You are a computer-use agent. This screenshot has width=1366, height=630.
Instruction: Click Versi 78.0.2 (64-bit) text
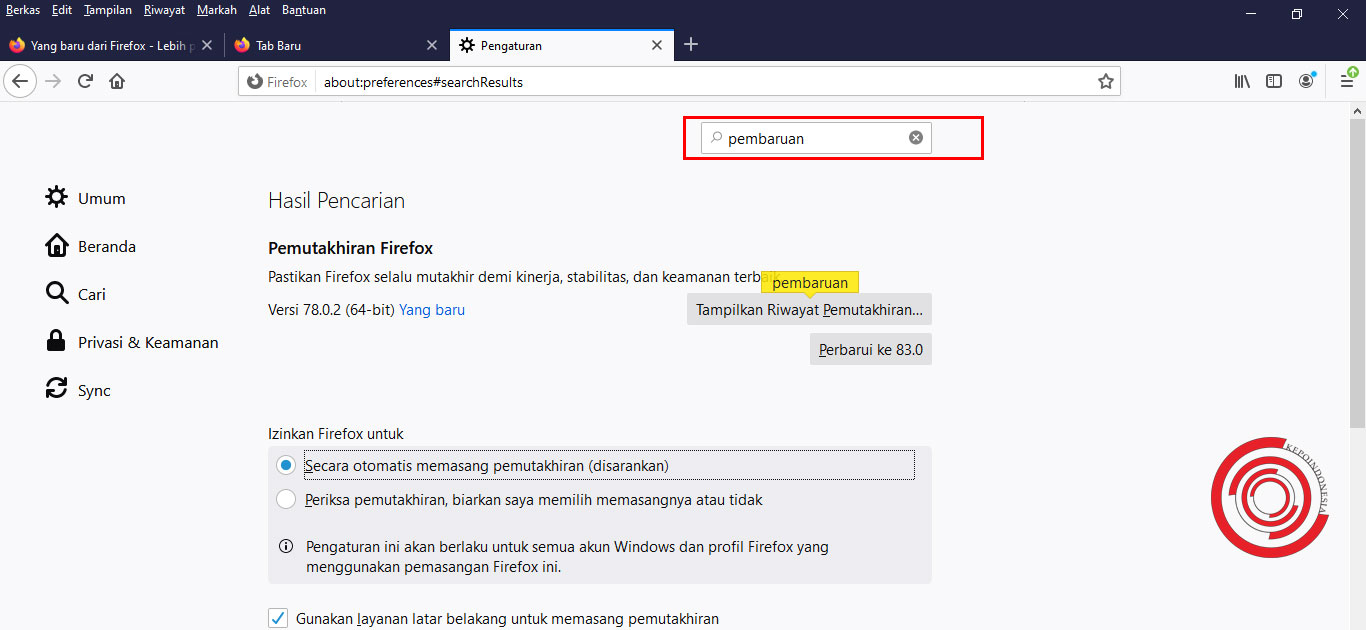pos(331,310)
